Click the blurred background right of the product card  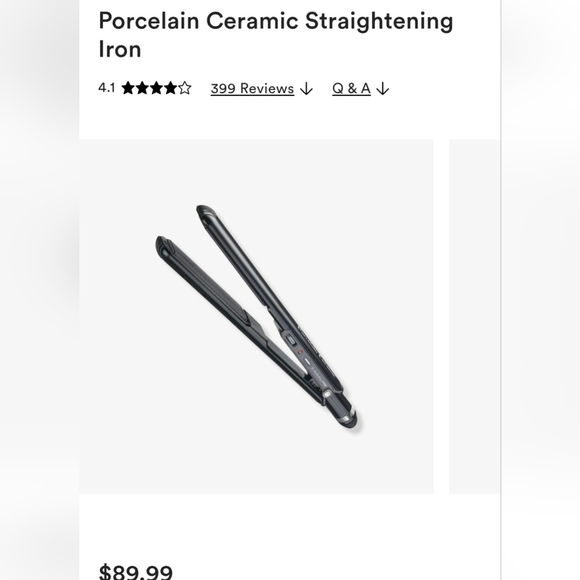click(x=541, y=290)
